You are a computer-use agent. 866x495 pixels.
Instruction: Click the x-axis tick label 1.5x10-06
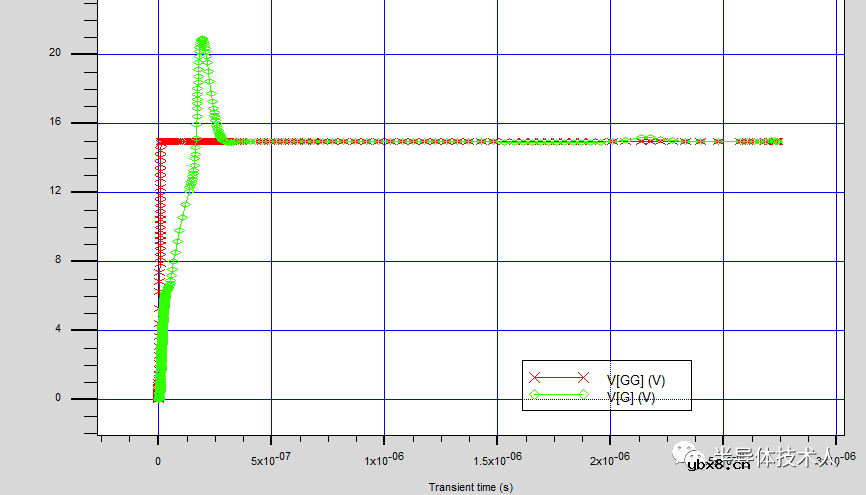point(498,461)
